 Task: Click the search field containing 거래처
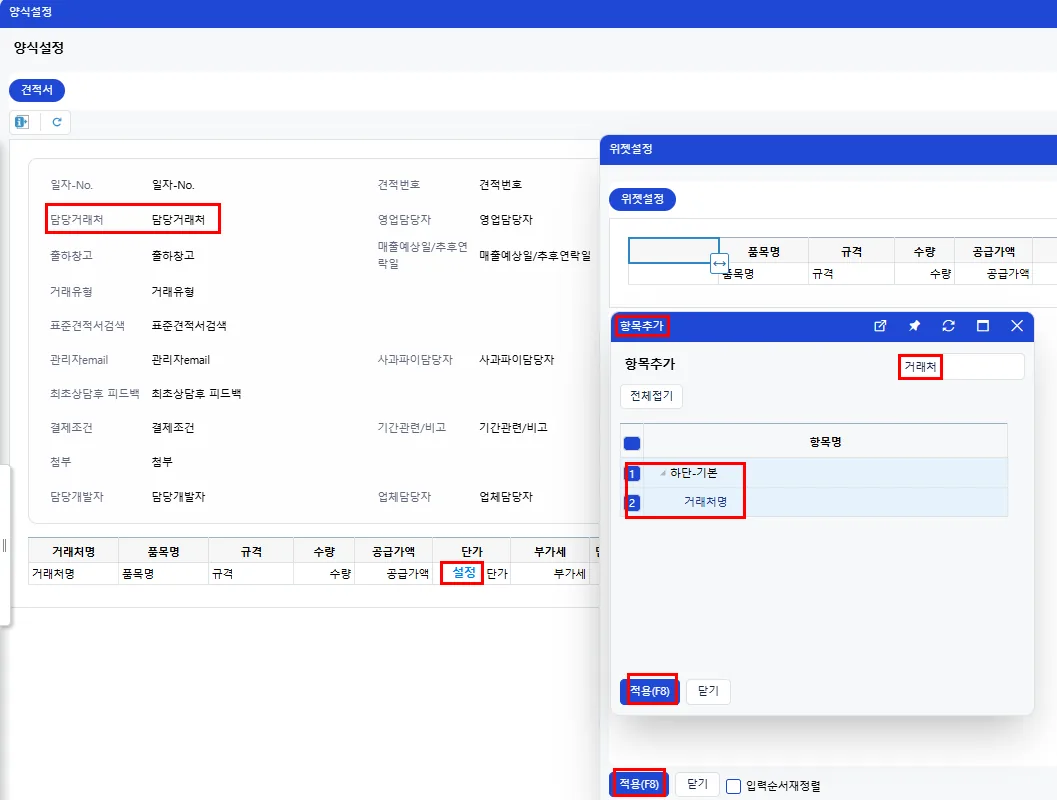point(961,367)
